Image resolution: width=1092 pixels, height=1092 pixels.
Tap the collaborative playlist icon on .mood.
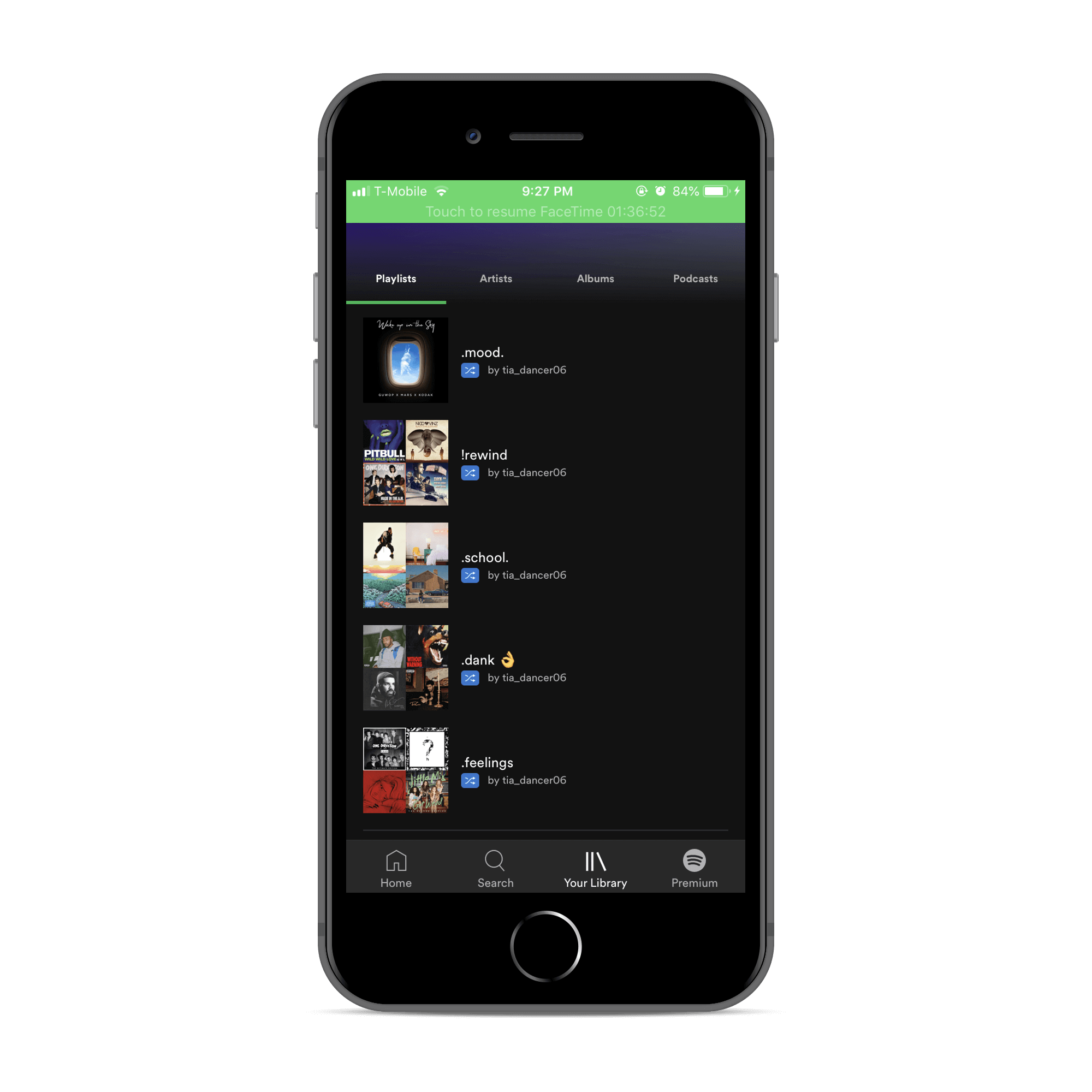tap(471, 369)
